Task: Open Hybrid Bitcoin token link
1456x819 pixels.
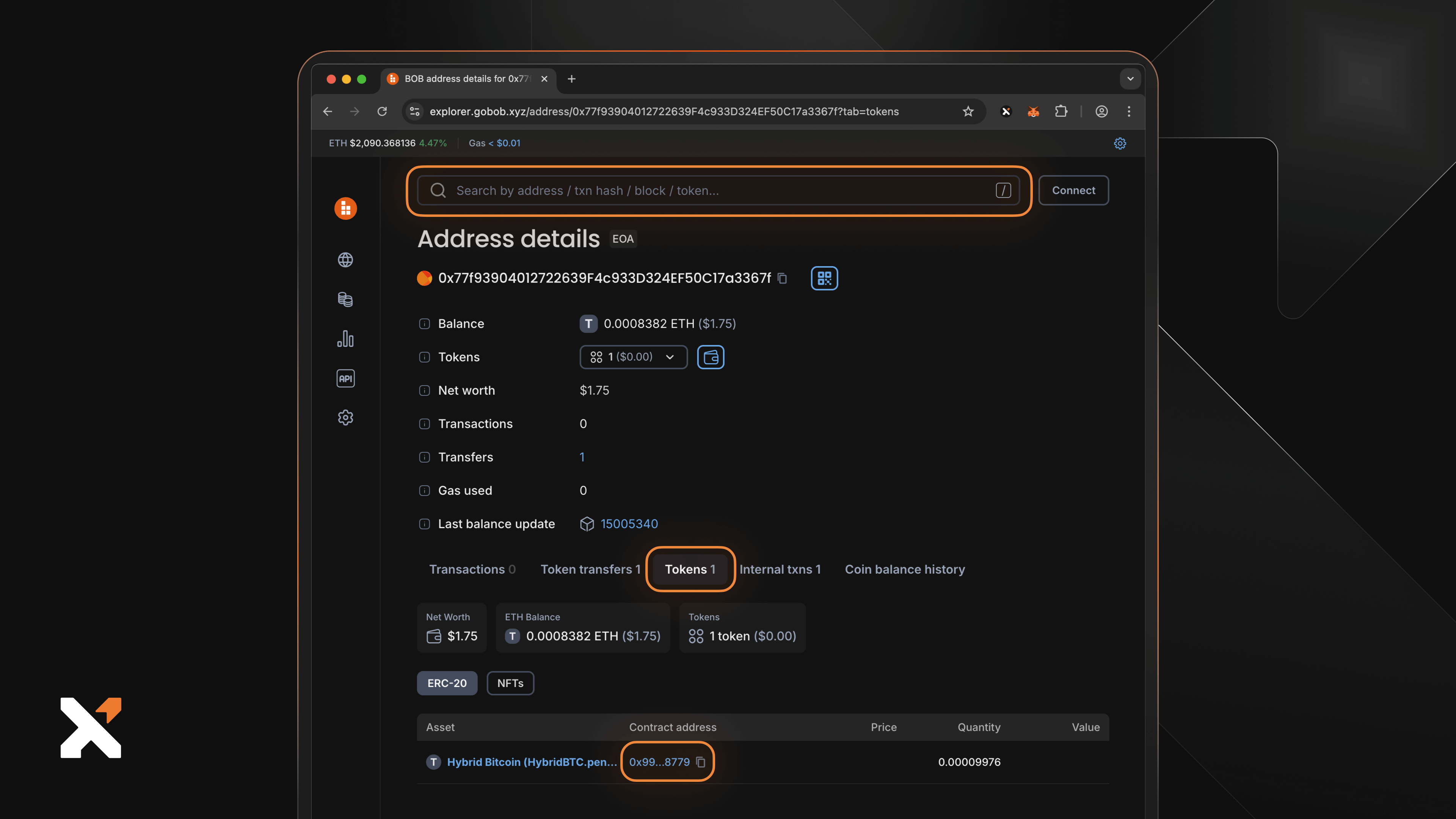Action: coord(532,762)
